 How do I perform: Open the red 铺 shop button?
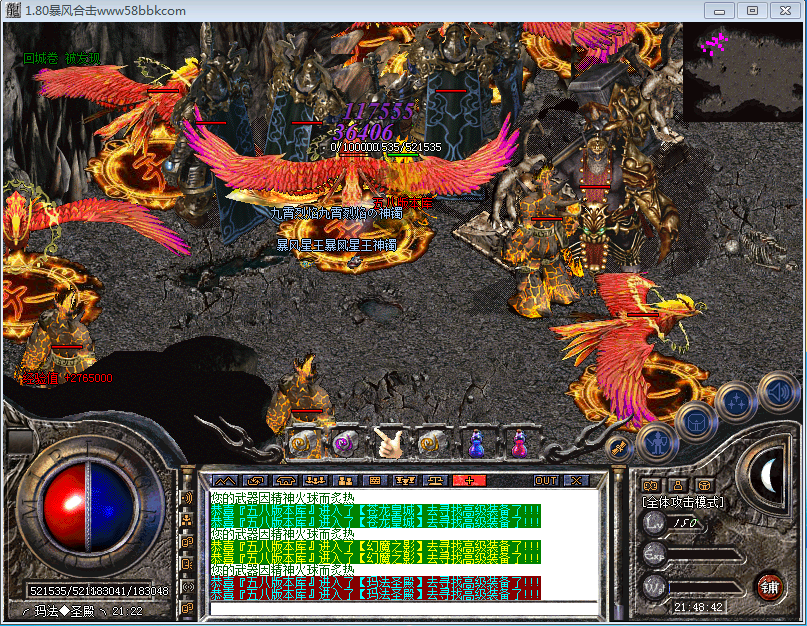(770, 587)
